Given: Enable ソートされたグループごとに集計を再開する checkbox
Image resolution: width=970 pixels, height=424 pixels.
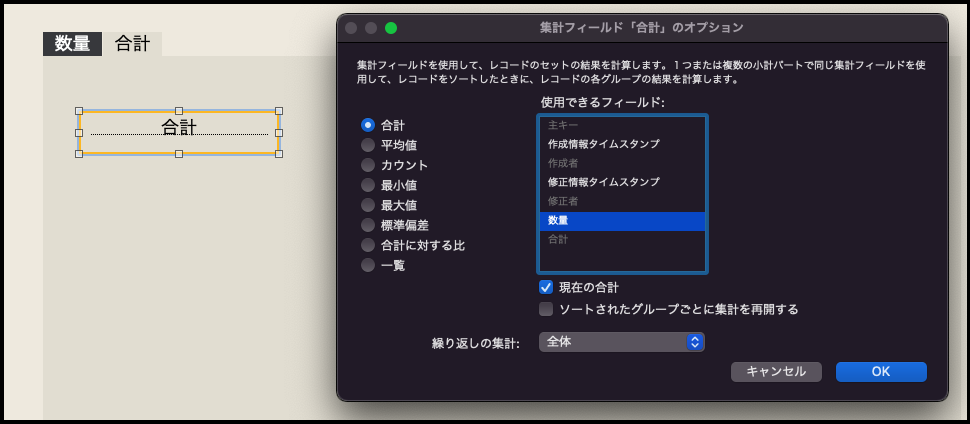Looking at the screenshot, I should [x=546, y=309].
